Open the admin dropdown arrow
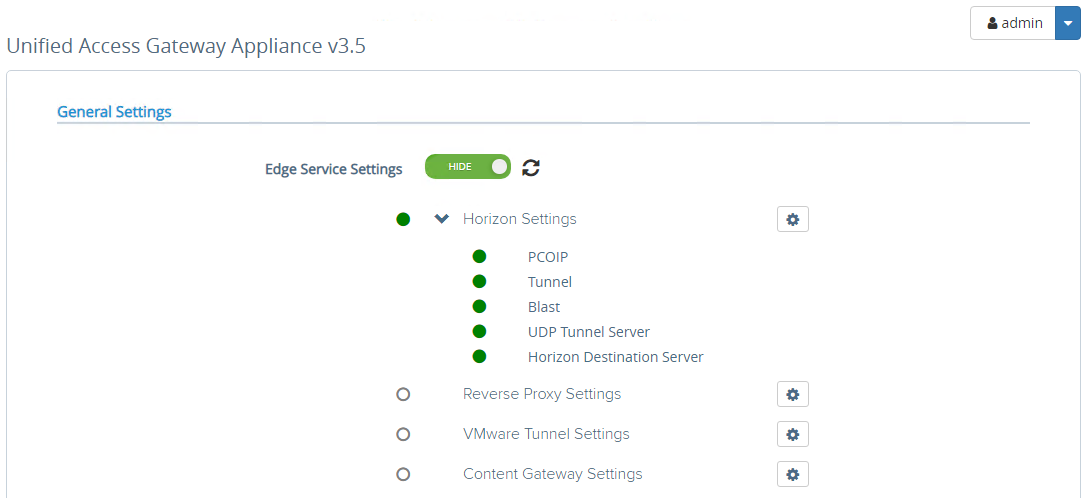Image resolution: width=1089 pixels, height=498 pixels. coord(1068,23)
